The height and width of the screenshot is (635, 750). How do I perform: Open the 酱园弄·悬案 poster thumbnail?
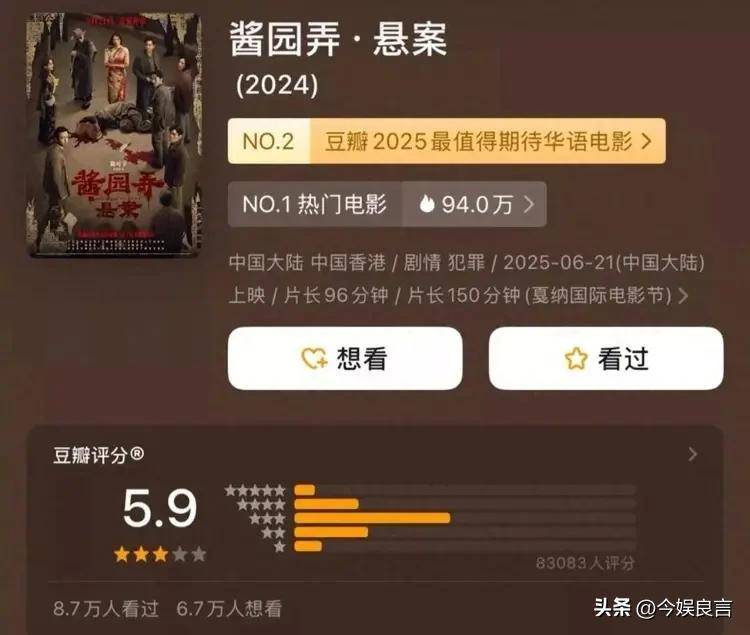(115, 135)
